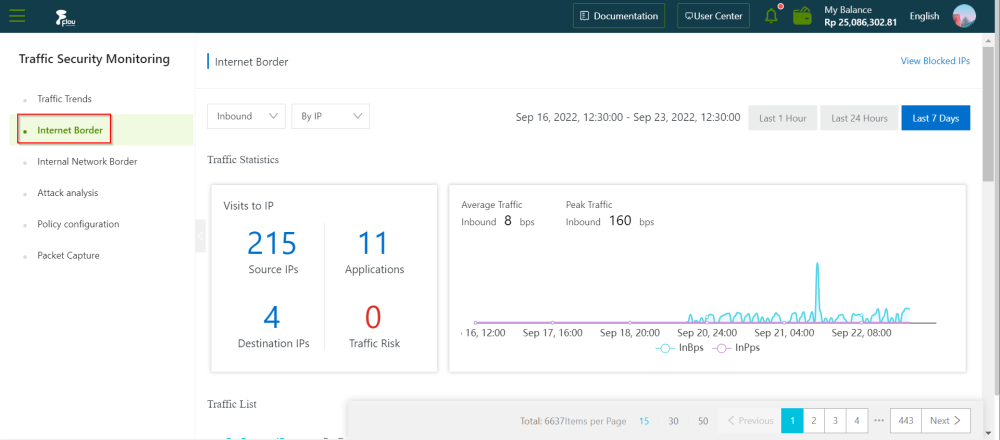Viewport: 1000px width, 440px height.
Task: Open the Documentation button
Action: tap(619, 16)
